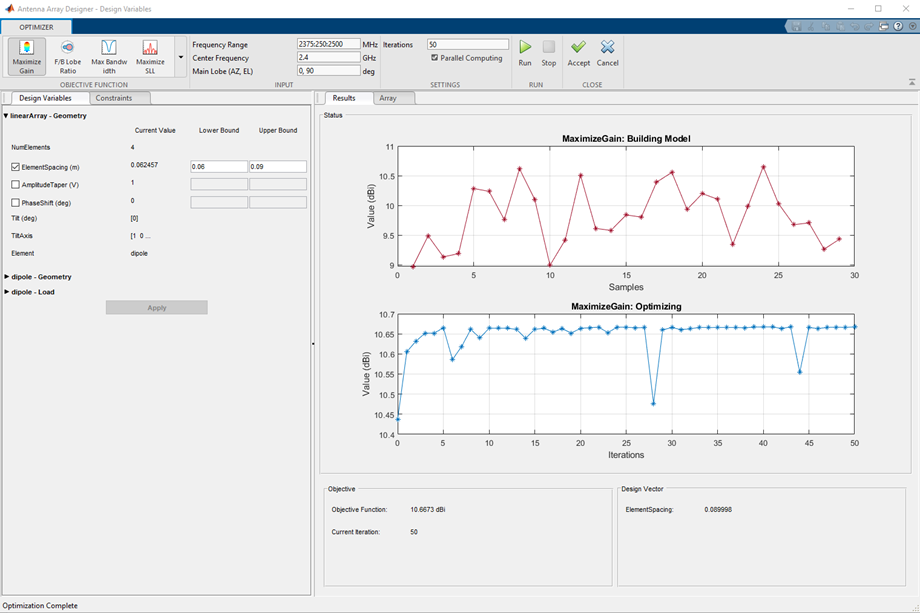
Task: Edit the Frequency Range field
Action: (x=328, y=44)
